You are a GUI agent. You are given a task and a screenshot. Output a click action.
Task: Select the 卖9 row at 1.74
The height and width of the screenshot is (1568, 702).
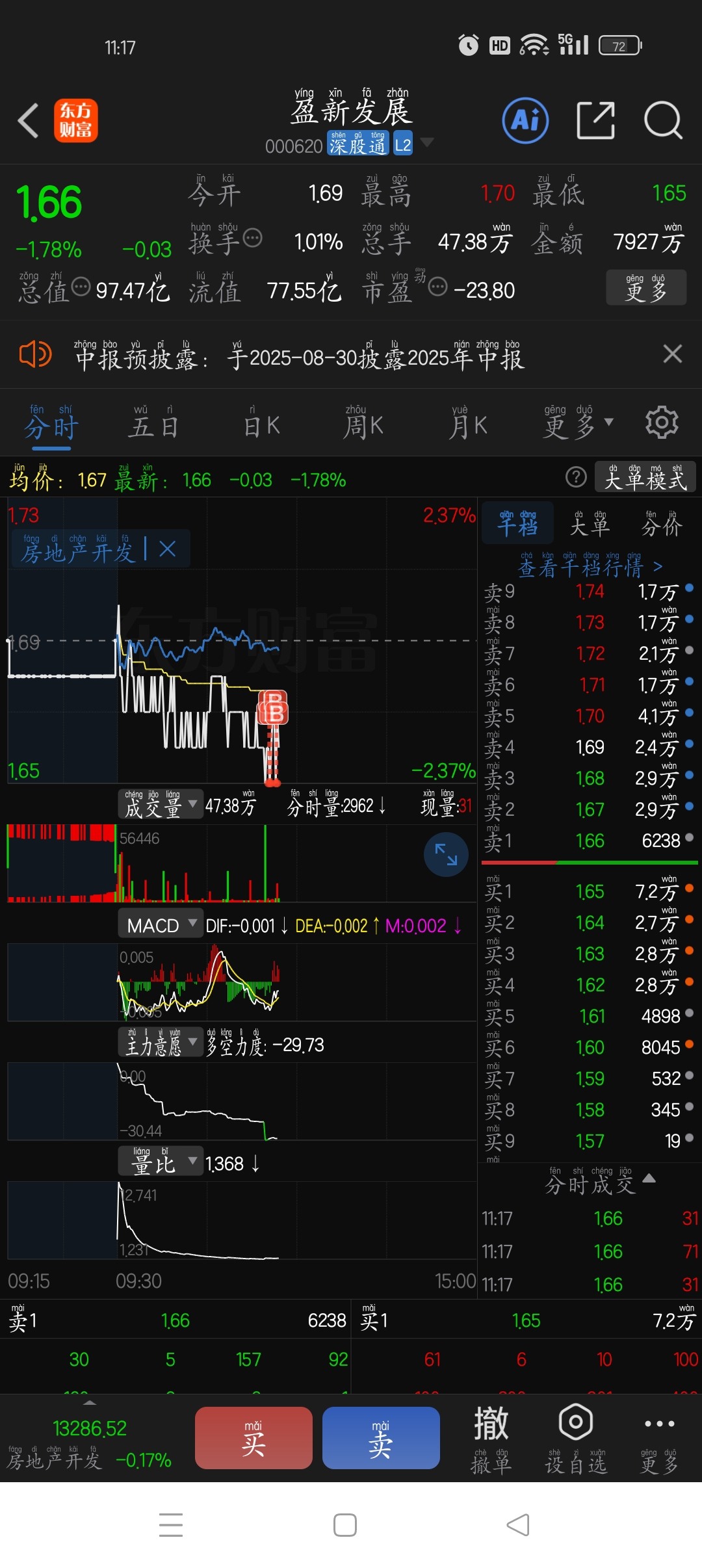pos(589,592)
